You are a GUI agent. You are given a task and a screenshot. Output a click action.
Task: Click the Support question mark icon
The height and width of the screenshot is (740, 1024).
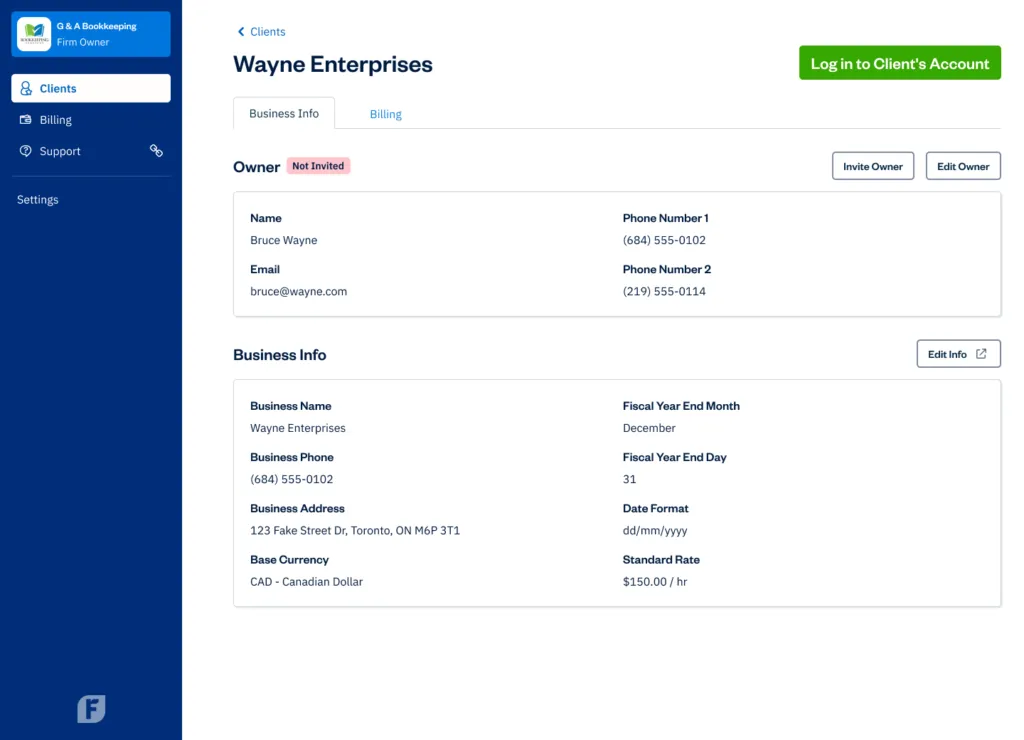[x=24, y=151]
